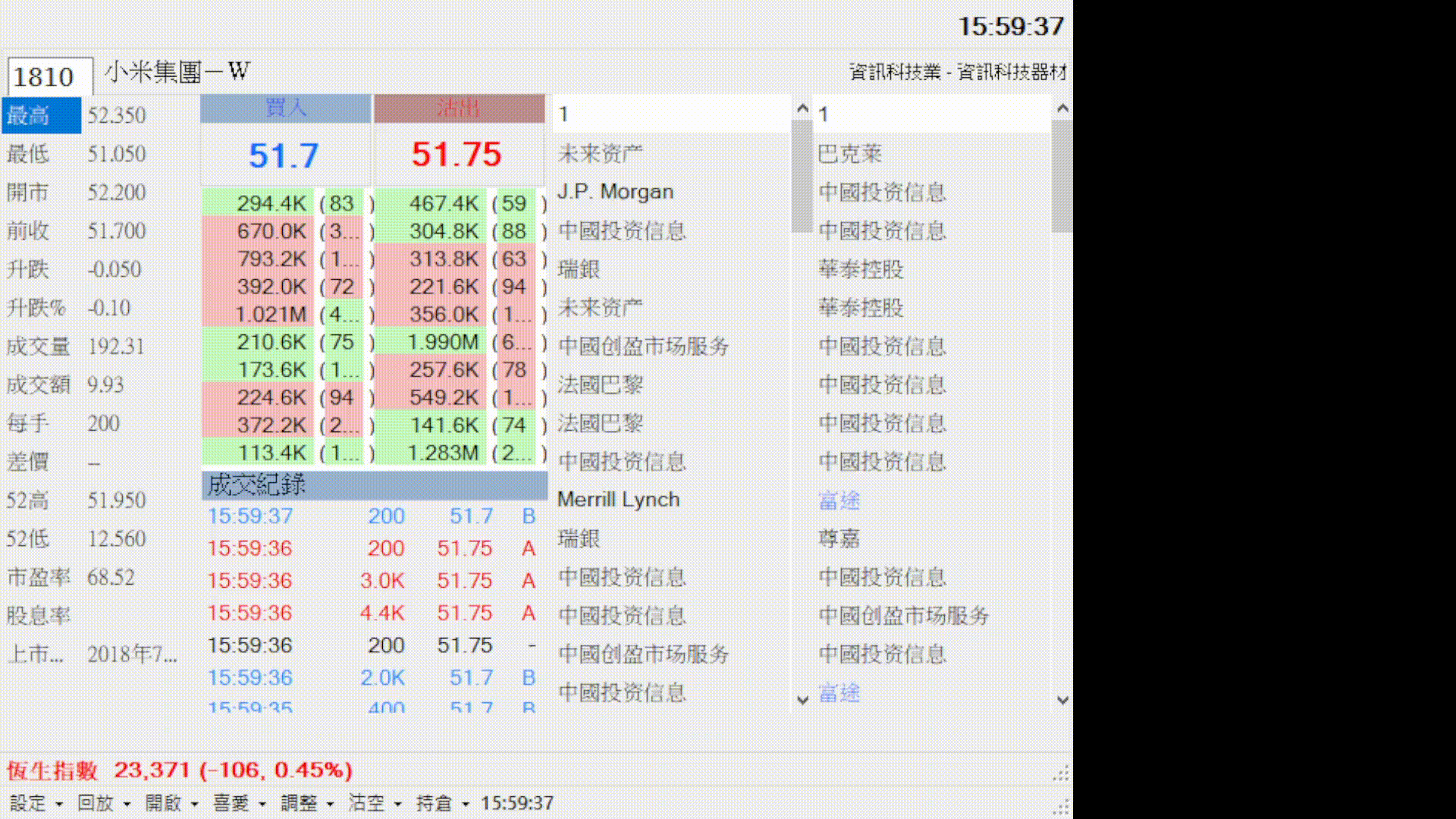Click bid queue row 1.021M
This screenshot has width=1456, height=819.
288,314
